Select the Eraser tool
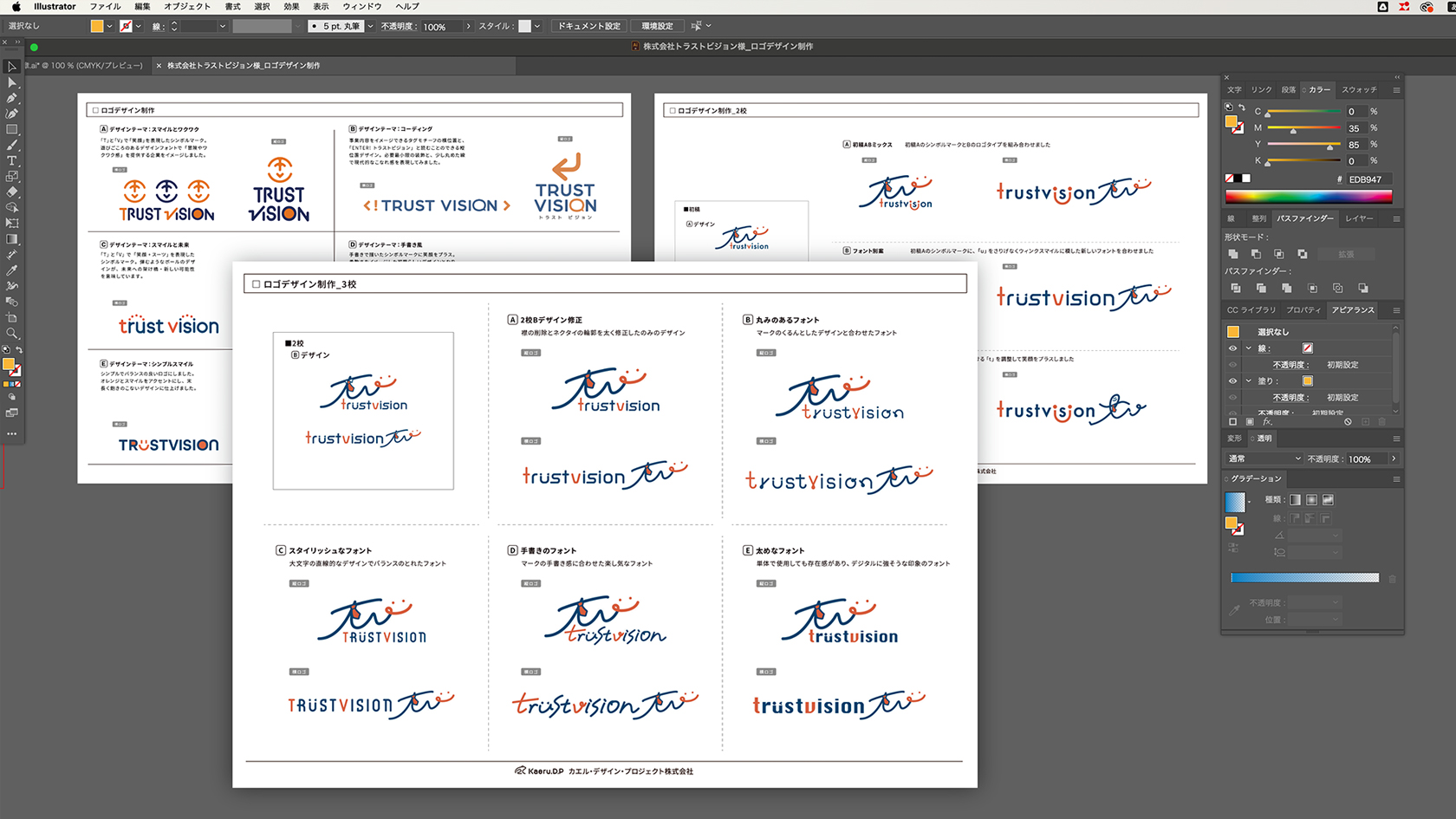Image resolution: width=1456 pixels, height=819 pixels. [x=12, y=192]
